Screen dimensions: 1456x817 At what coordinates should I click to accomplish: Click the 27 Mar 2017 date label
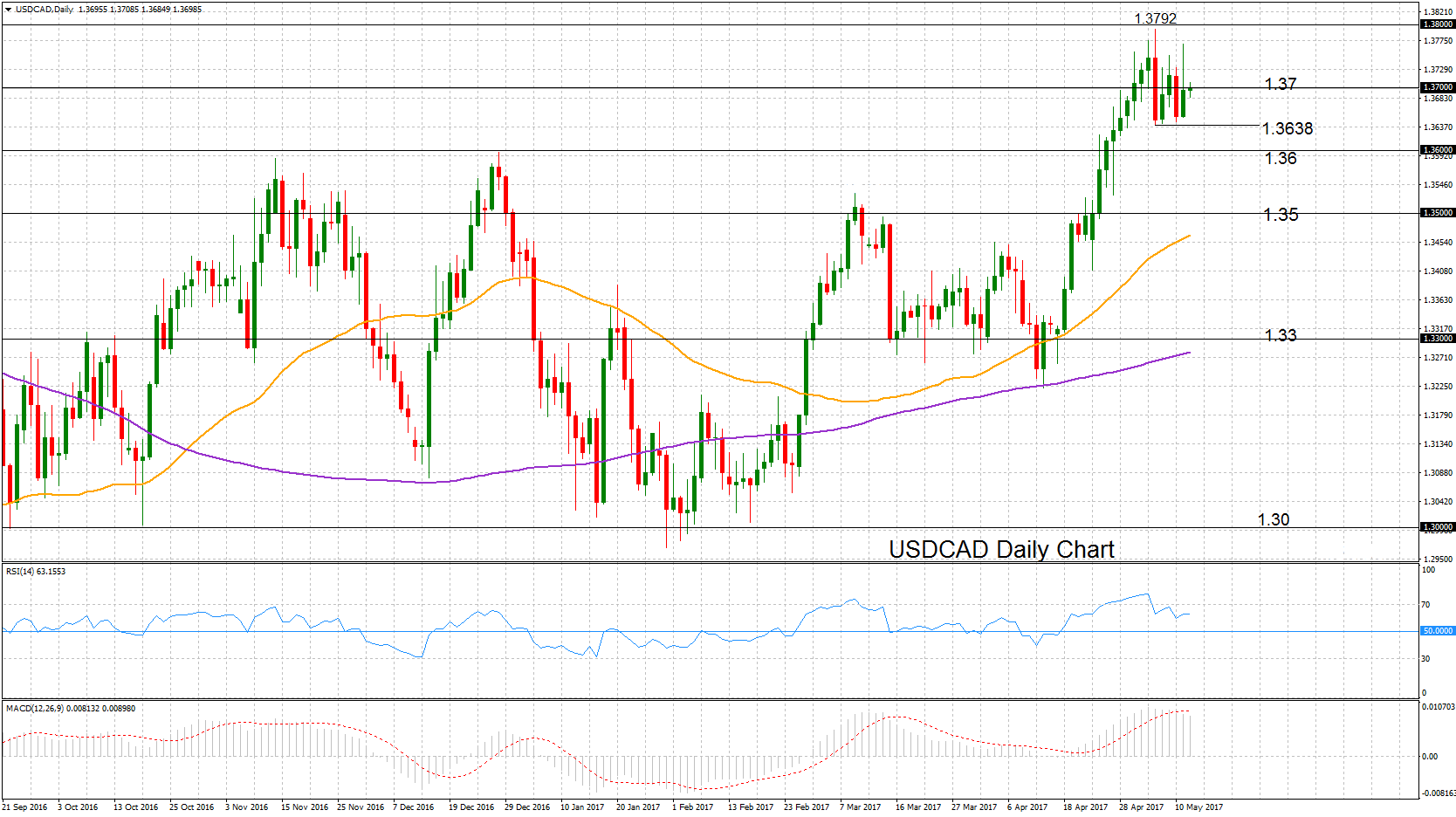(x=974, y=807)
